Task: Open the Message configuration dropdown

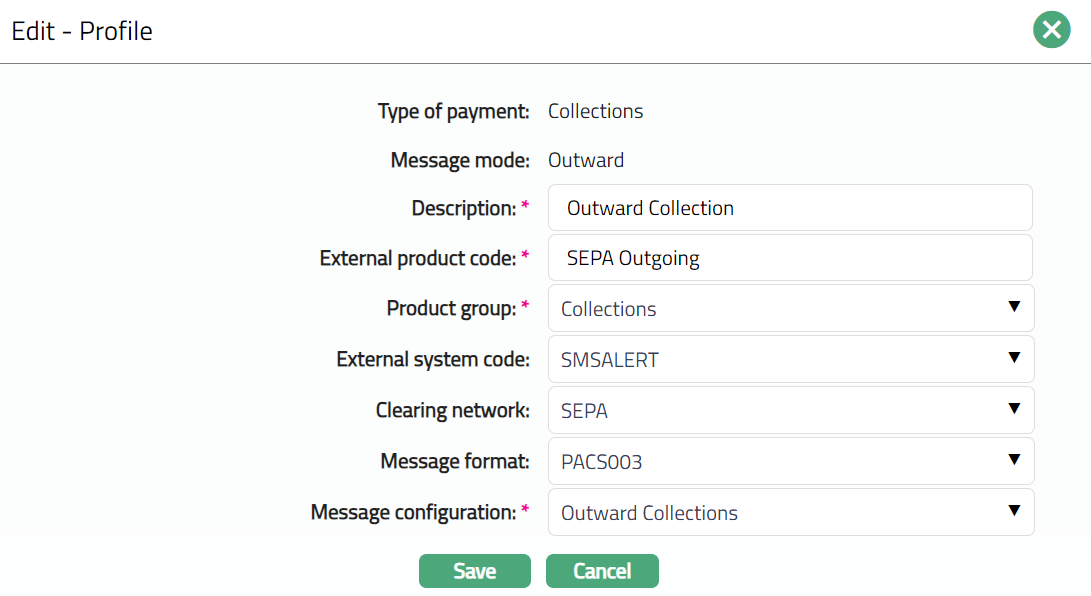Action: click(790, 513)
